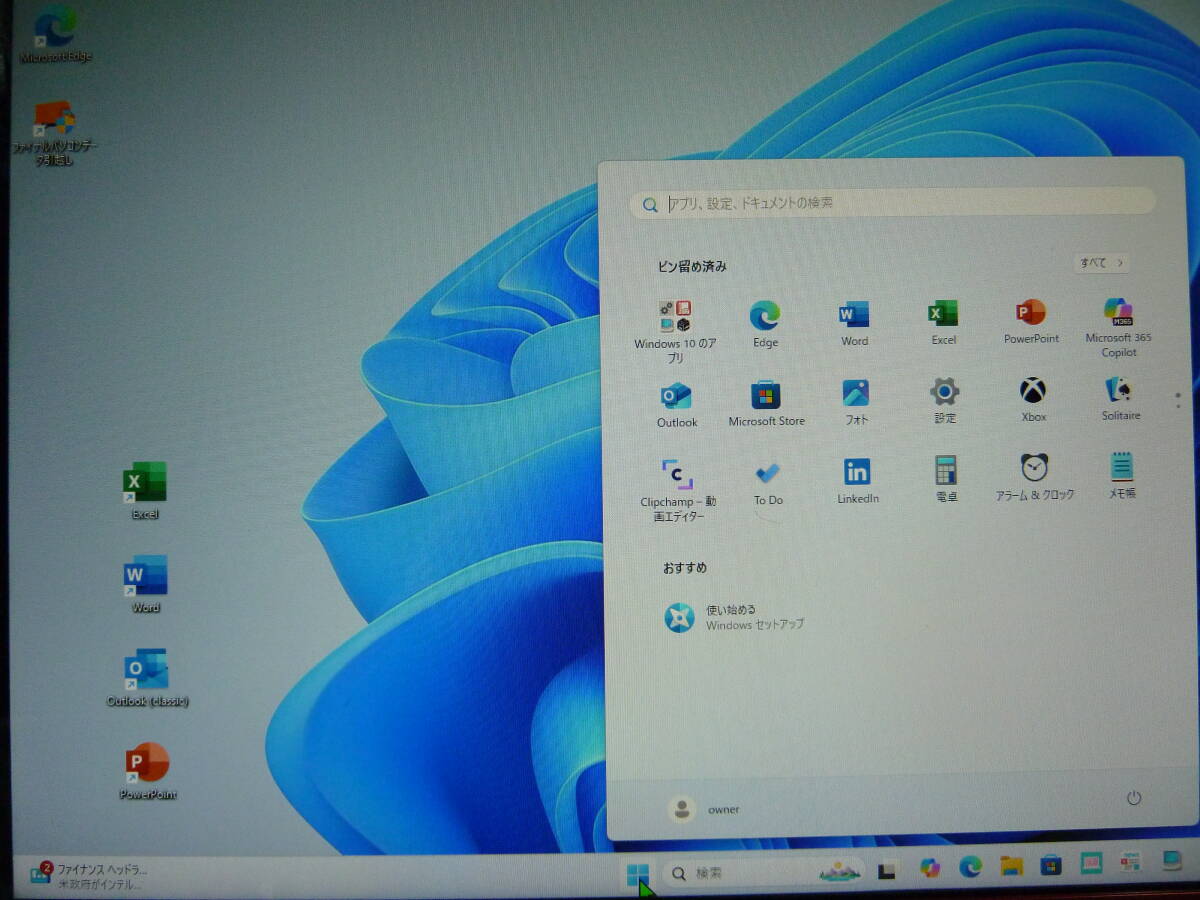Viewport: 1200px width, 900px height.
Task: Open Microsoft Store from the taskbar
Action: coord(1050,865)
